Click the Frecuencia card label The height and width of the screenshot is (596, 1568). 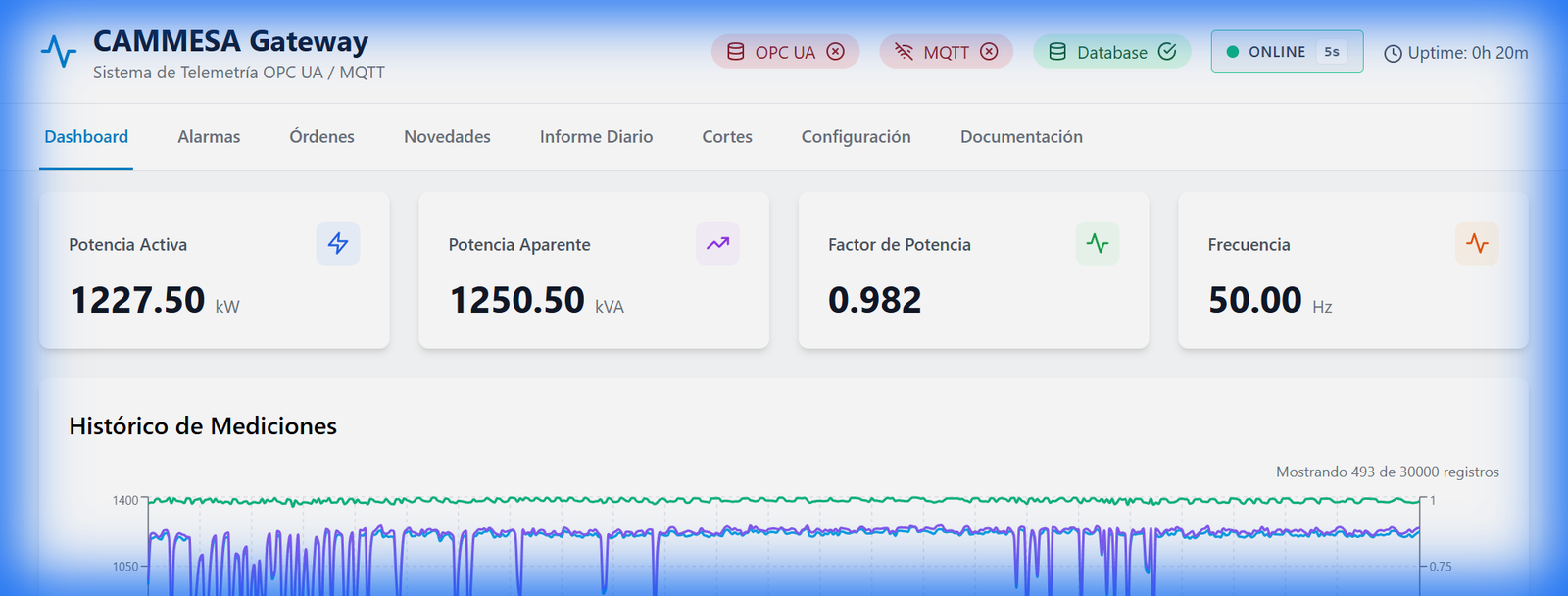pos(1249,245)
